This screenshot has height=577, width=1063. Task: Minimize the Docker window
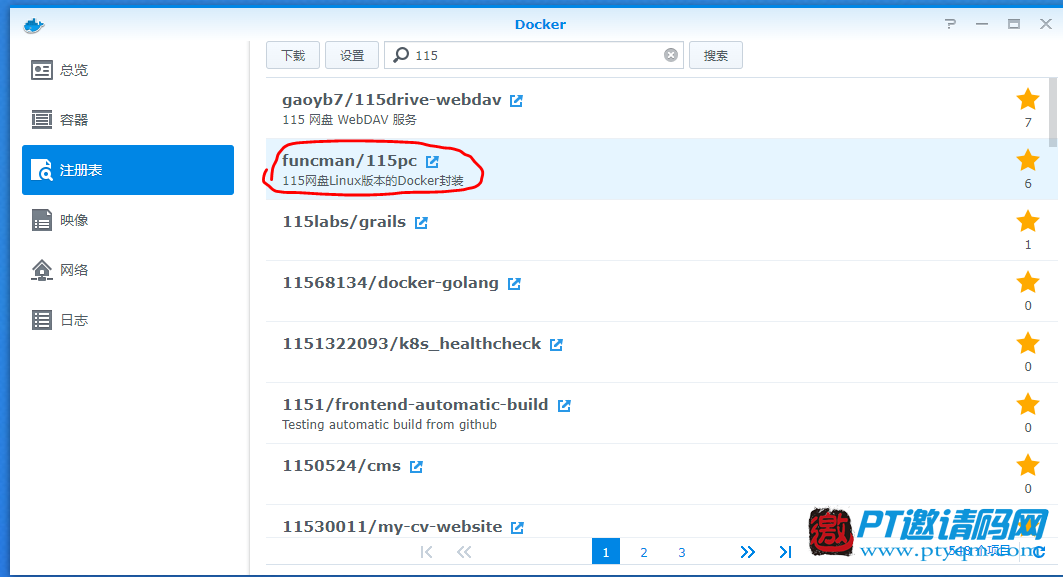coord(982,24)
